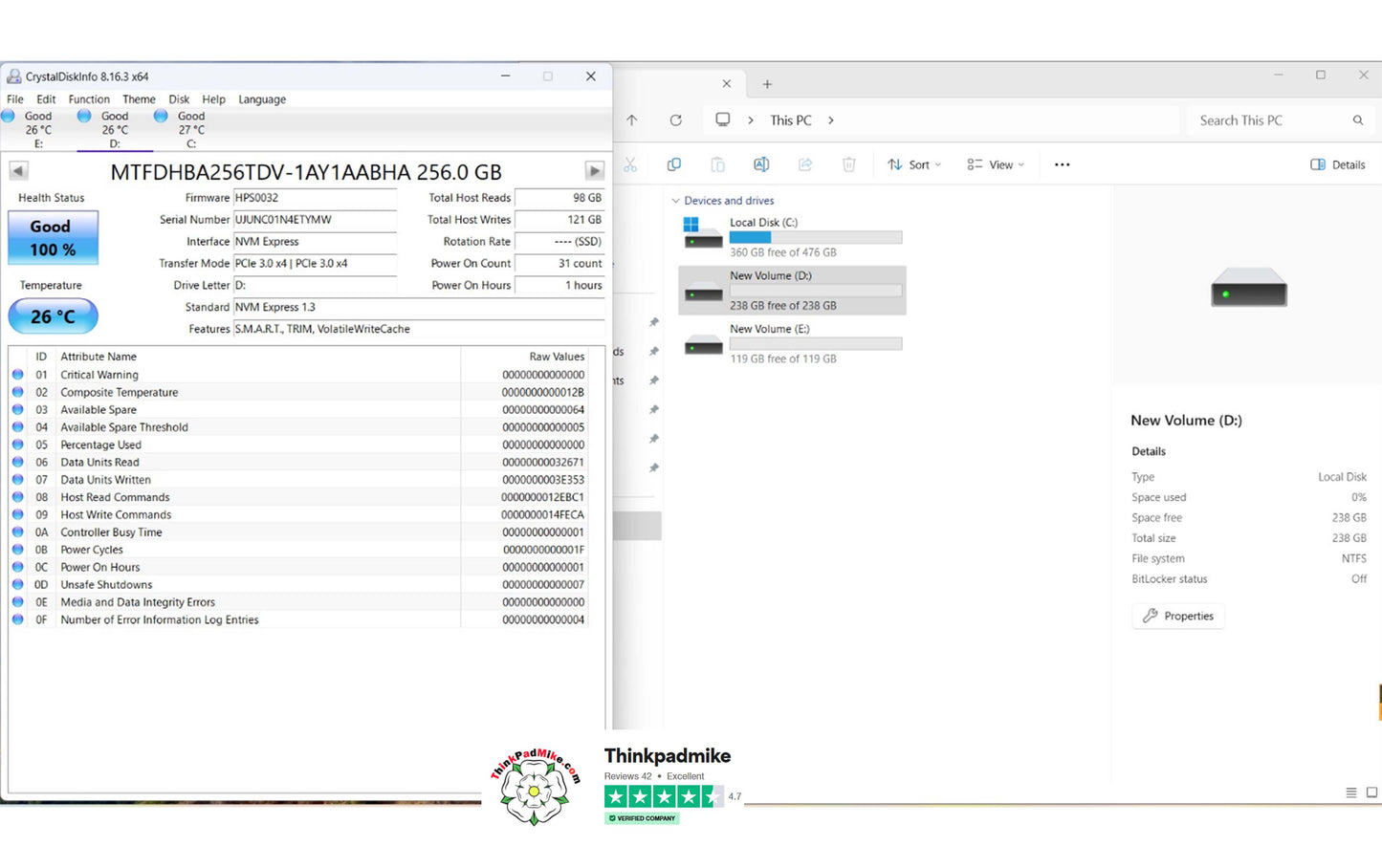Click the Paste icon in Explorer toolbar
The width and height of the screenshot is (1382, 868).
[718, 164]
